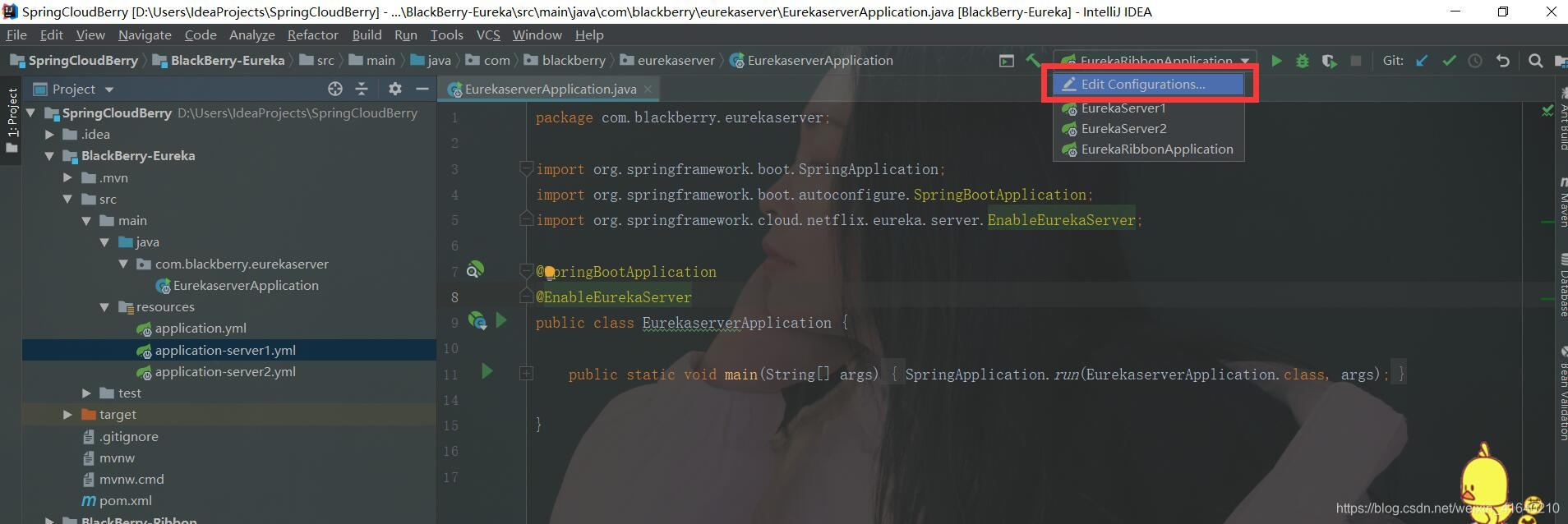This screenshot has height=524, width=1568.
Task: Click run gutter arrow beside class declaration
Action: pyautogui.click(x=501, y=320)
